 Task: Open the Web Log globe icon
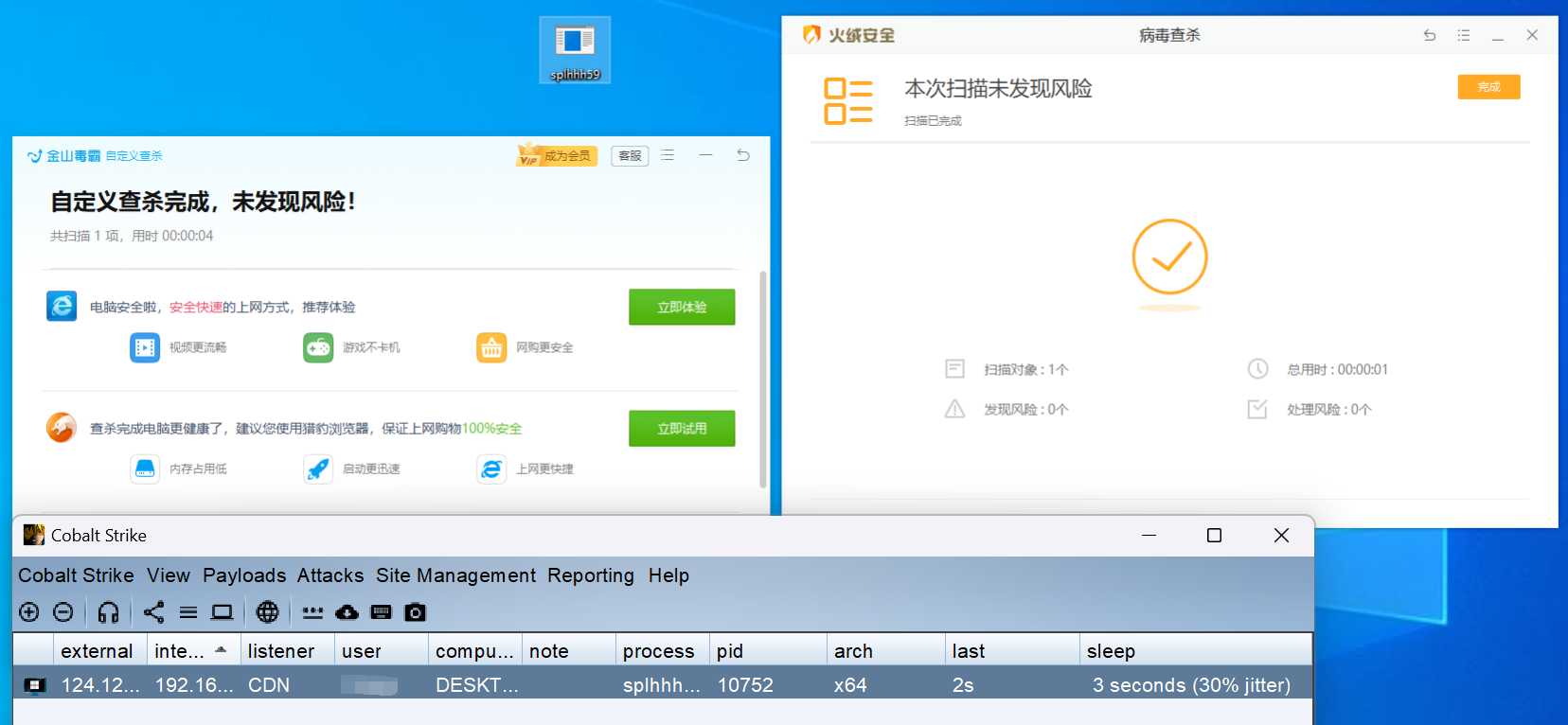(268, 612)
